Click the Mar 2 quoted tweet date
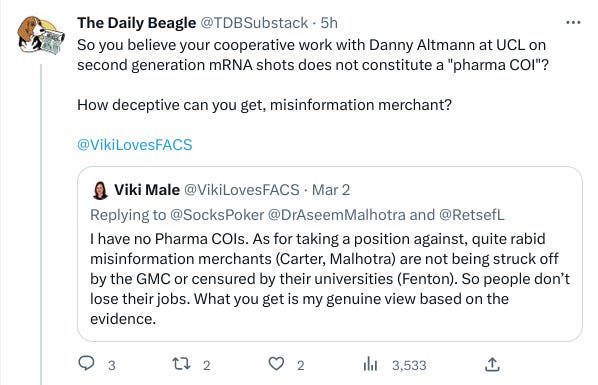598x385 pixels. point(331,190)
